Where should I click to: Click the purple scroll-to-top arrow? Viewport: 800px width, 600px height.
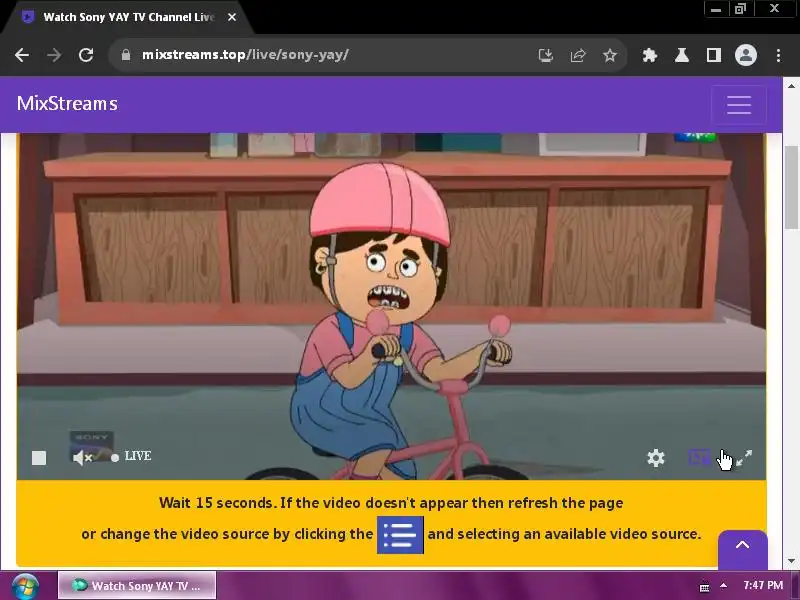[742, 548]
